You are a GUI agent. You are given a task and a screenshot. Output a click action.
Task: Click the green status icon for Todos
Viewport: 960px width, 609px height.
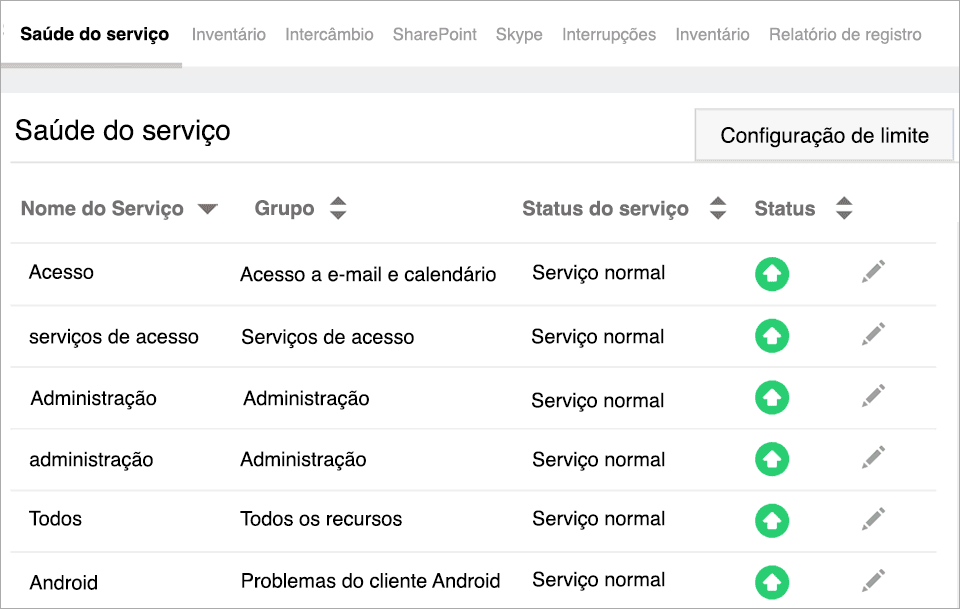pyautogui.click(x=771, y=519)
